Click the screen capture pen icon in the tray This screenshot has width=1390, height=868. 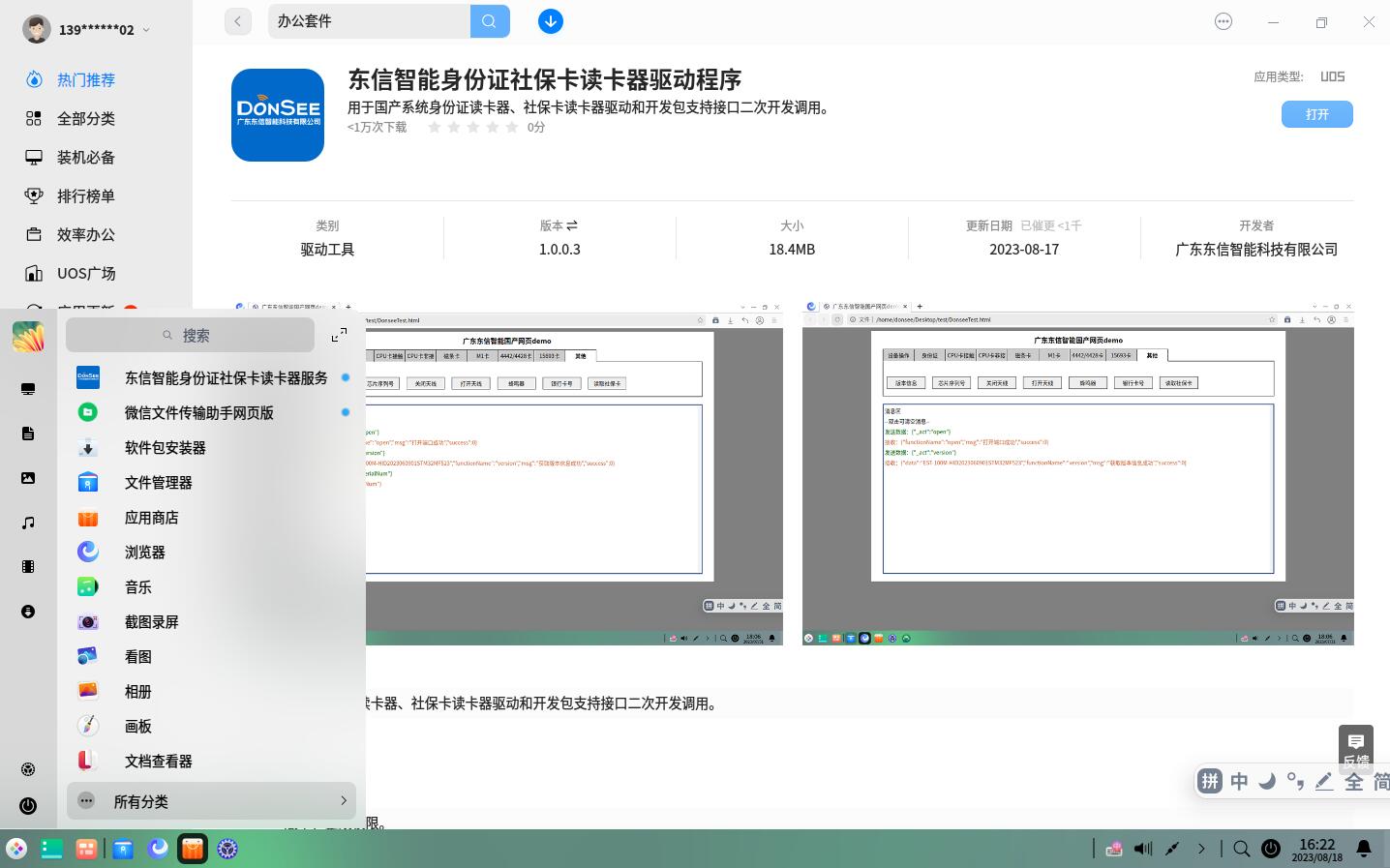click(x=1172, y=848)
